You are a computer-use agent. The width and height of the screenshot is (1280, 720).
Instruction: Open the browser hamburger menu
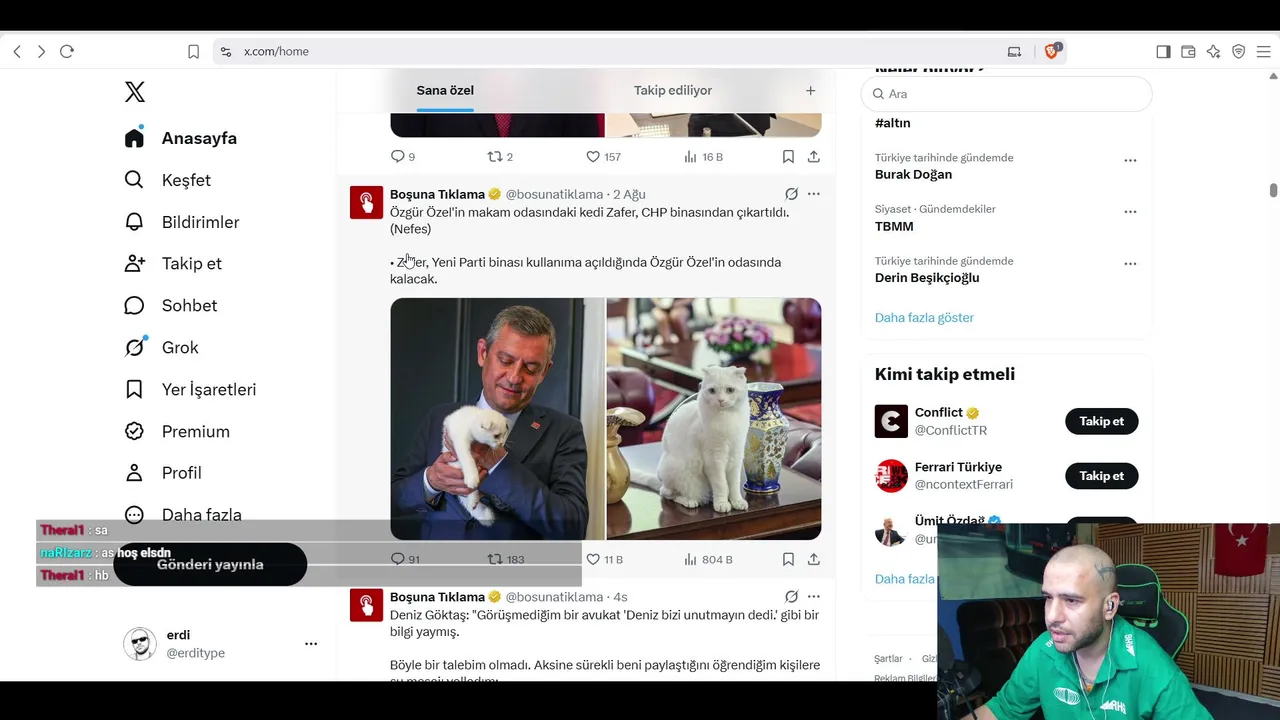(x=1263, y=51)
